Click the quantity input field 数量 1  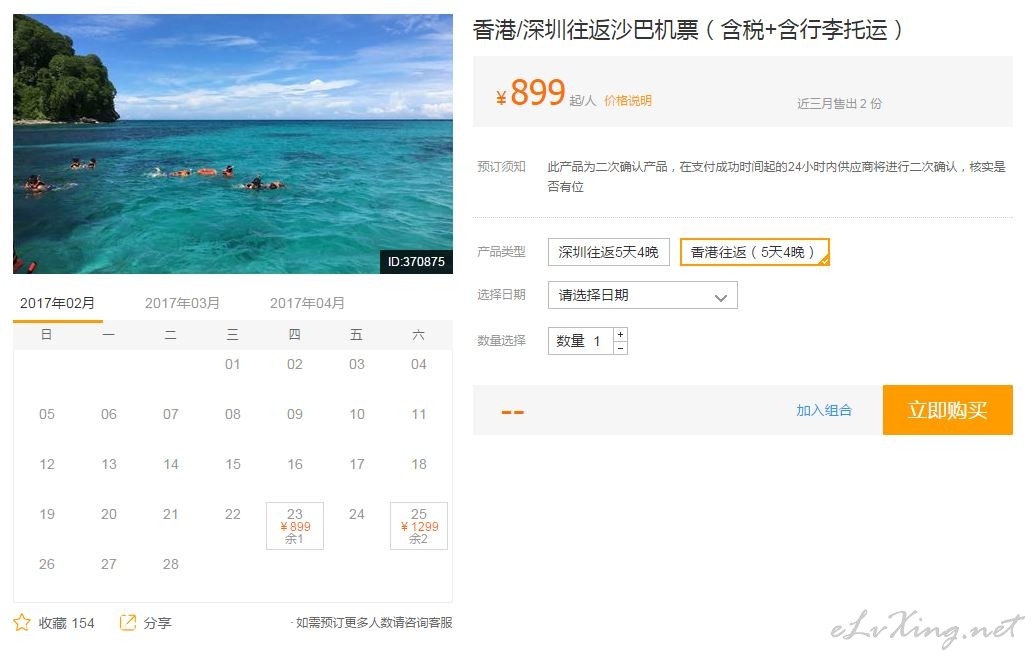[x=581, y=341]
